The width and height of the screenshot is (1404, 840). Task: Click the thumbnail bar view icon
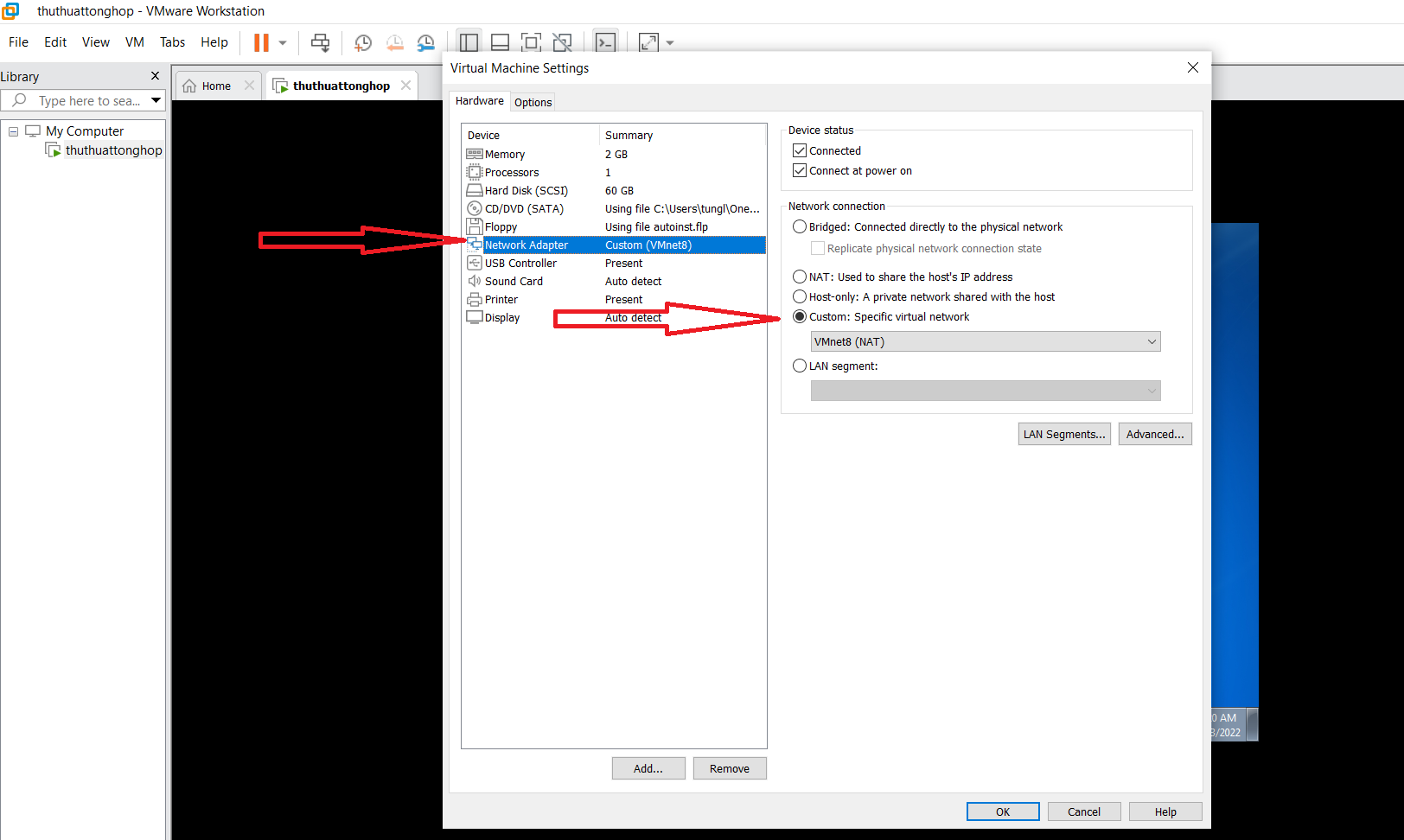pos(500,42)
